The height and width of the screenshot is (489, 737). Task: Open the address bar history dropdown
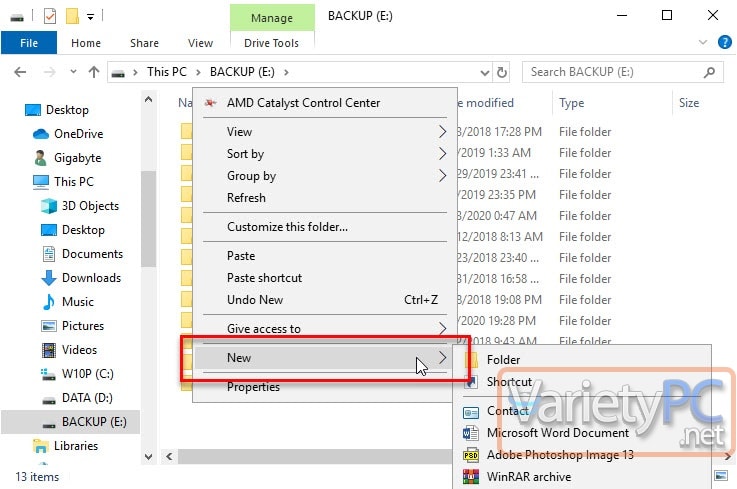[x=485, y=73]
